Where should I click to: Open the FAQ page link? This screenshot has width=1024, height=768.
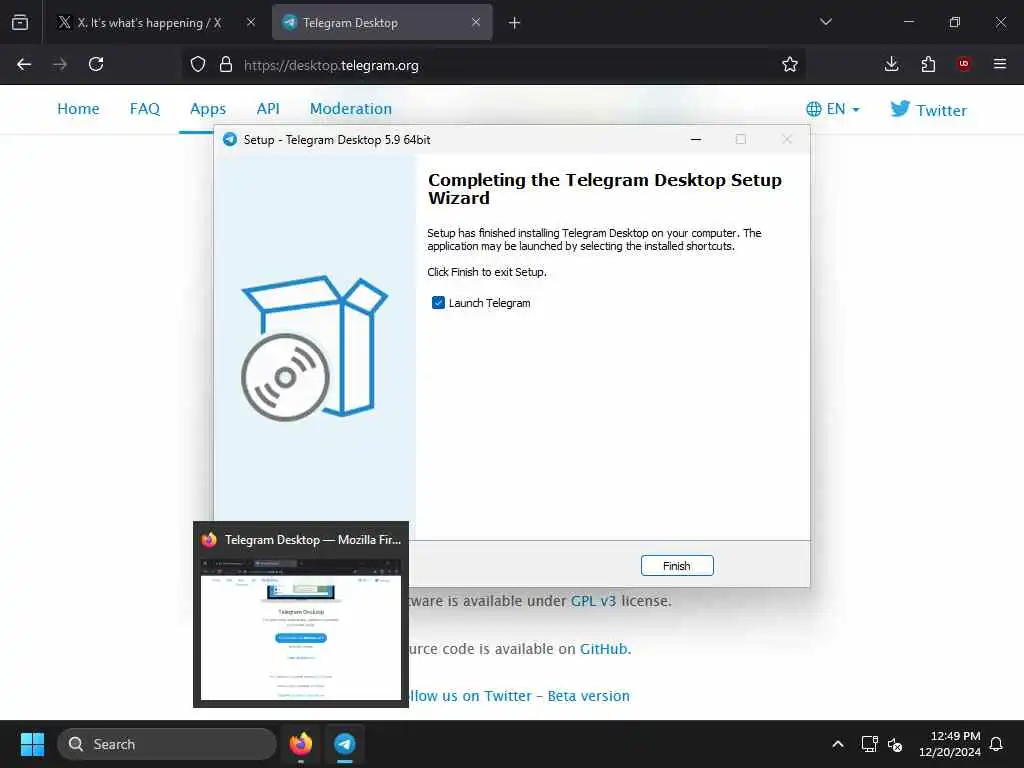coord(144,108)
